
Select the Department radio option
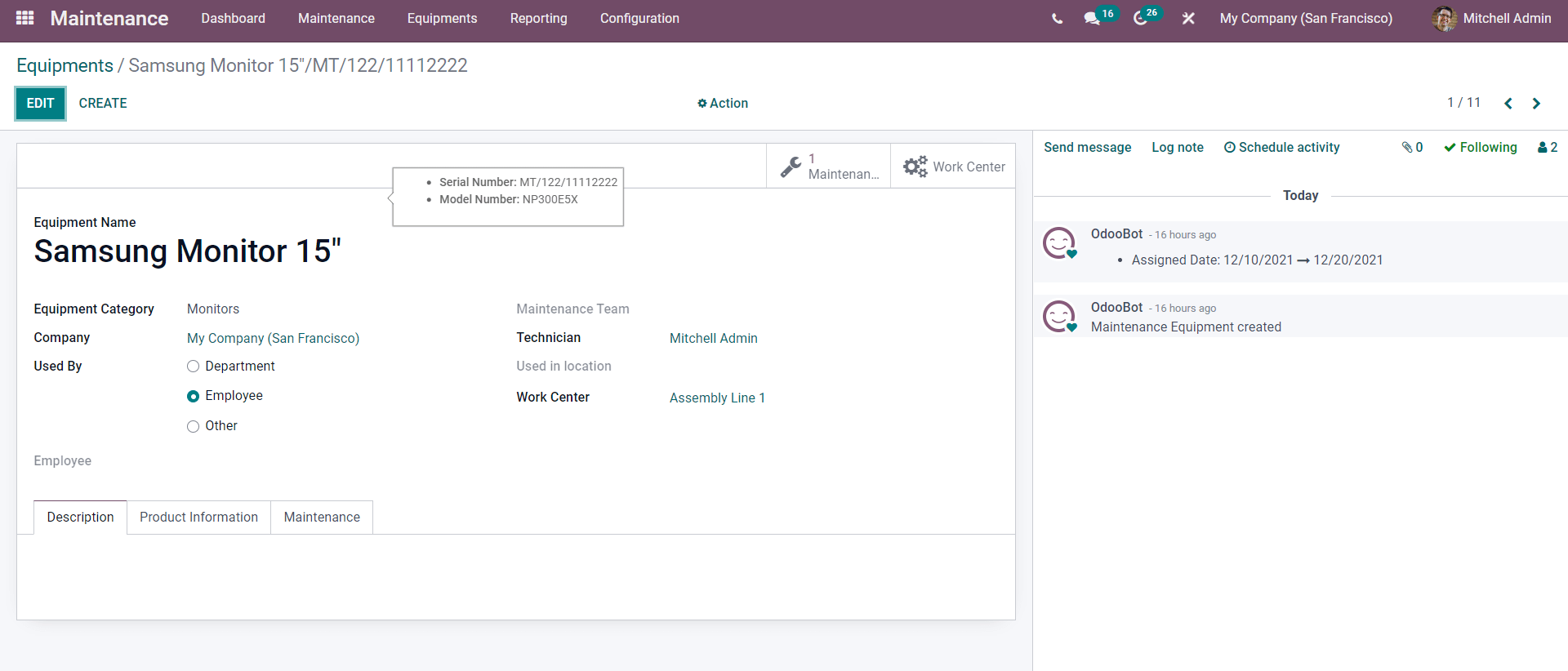193,367
